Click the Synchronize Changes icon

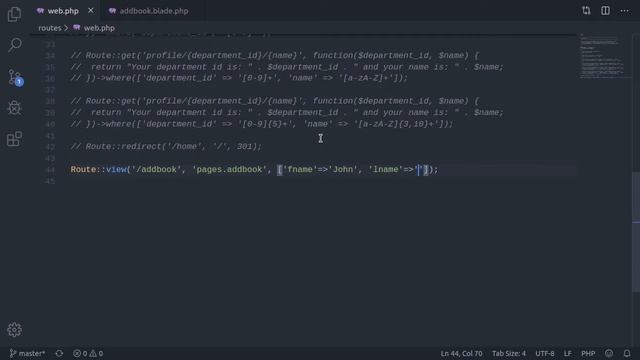click(59, 353)
